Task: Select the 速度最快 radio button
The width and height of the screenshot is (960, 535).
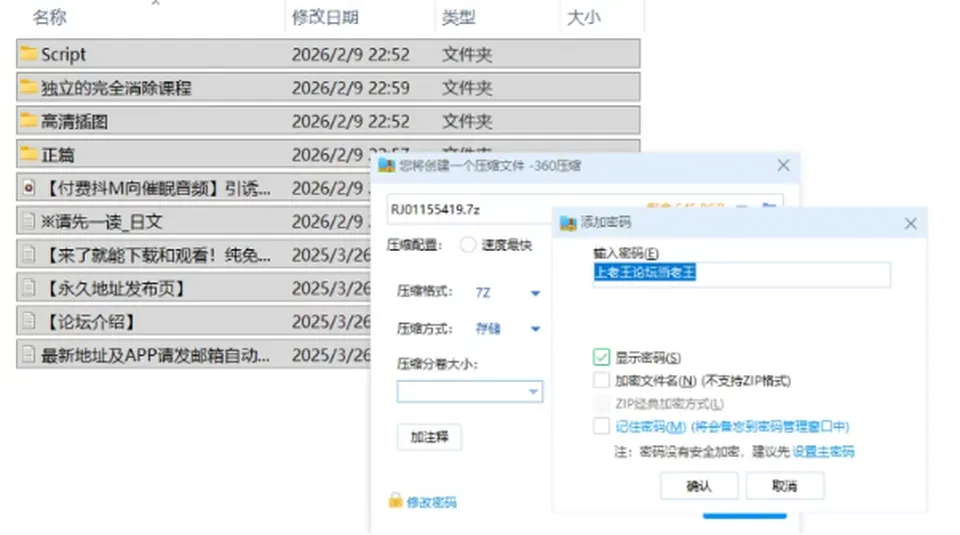Action: pos(468,245)
